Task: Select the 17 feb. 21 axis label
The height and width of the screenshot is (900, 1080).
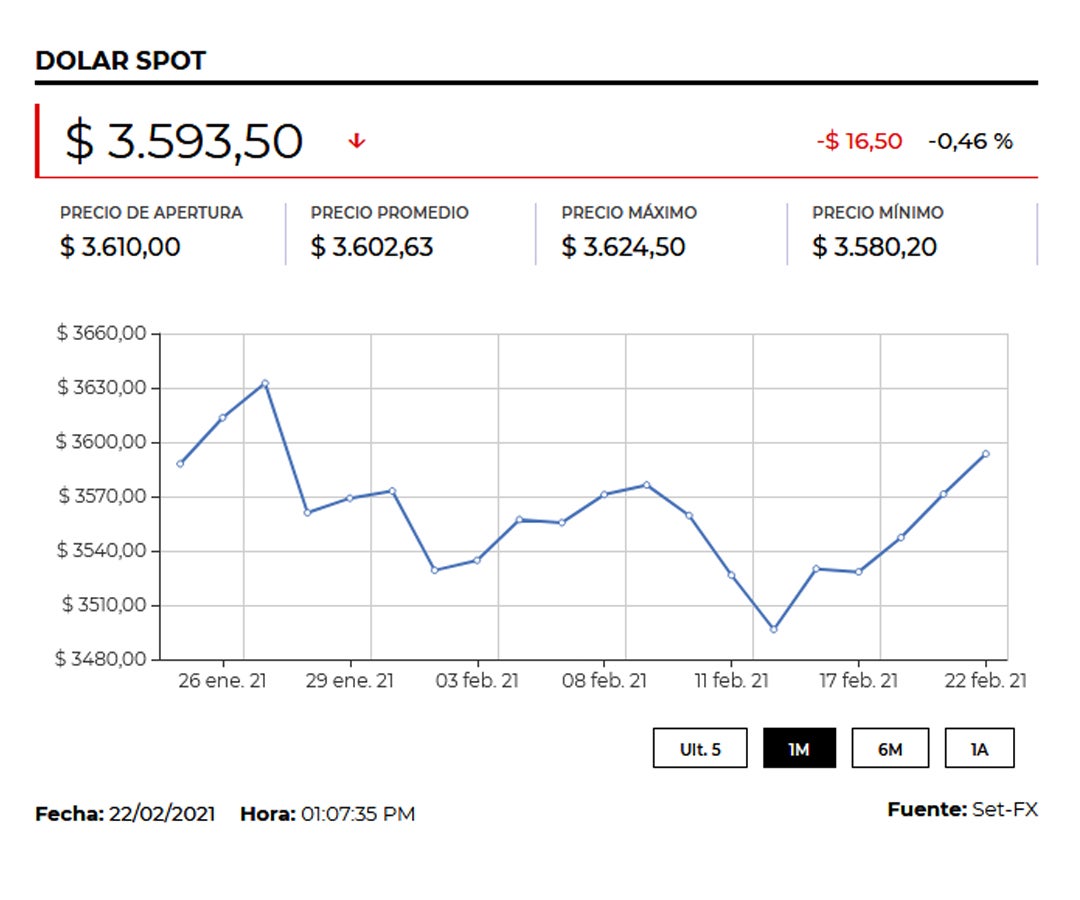Action: click(858, 680)
